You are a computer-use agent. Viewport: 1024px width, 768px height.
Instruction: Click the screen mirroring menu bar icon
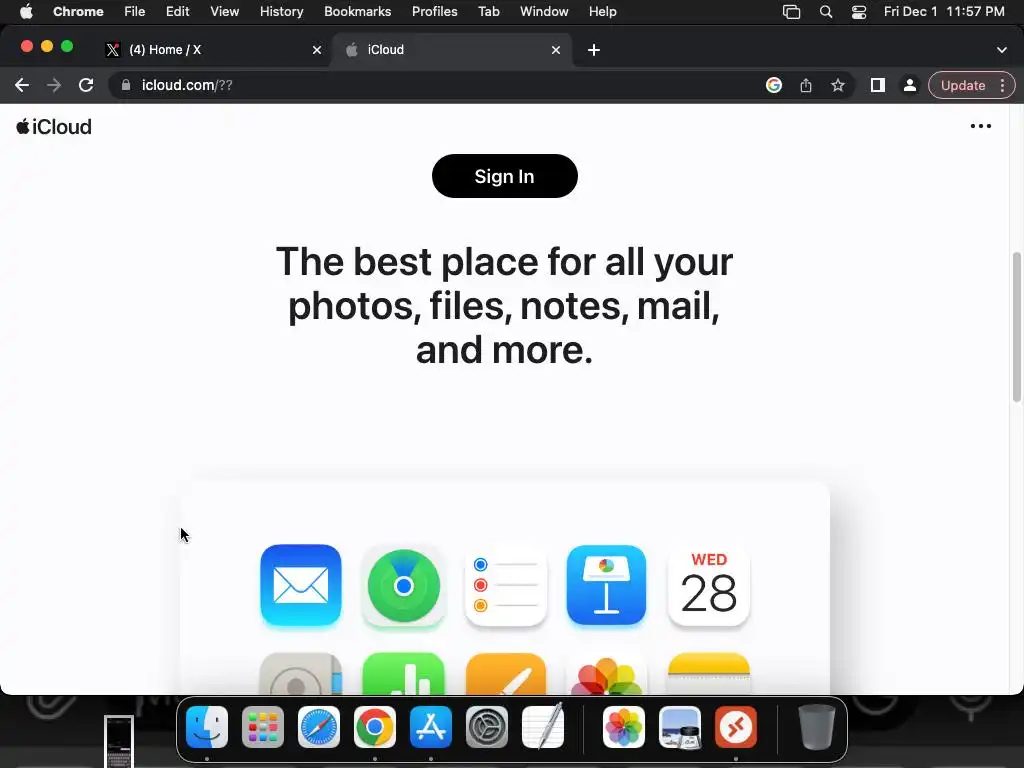point(792,12)
